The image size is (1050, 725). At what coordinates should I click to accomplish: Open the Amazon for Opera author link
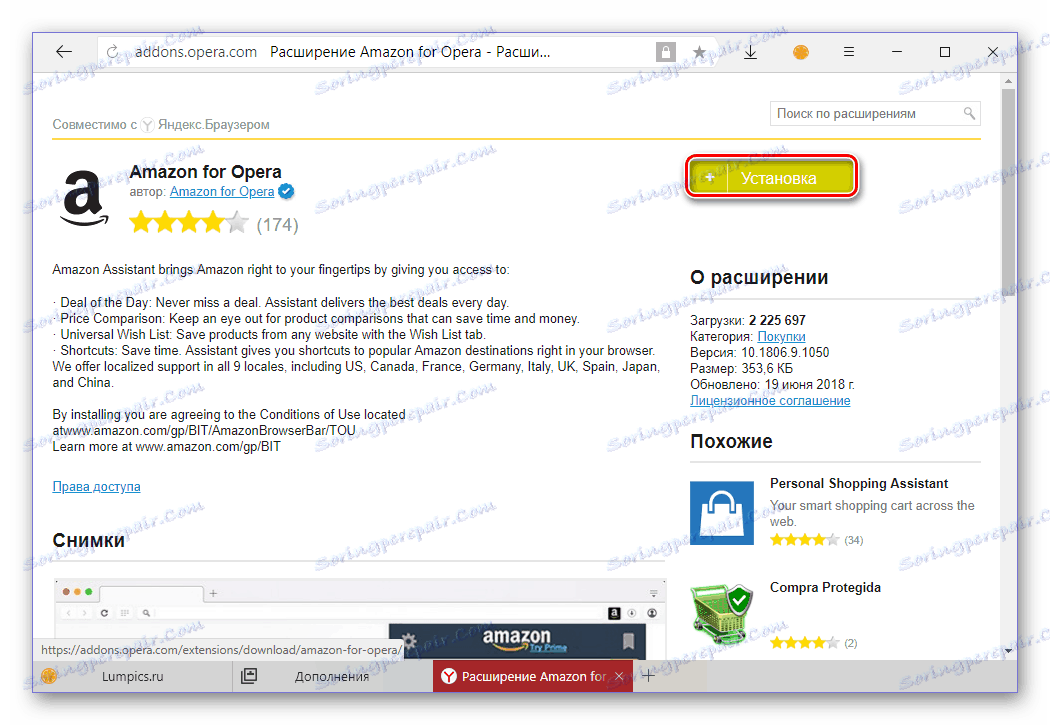tap(222, 191)
